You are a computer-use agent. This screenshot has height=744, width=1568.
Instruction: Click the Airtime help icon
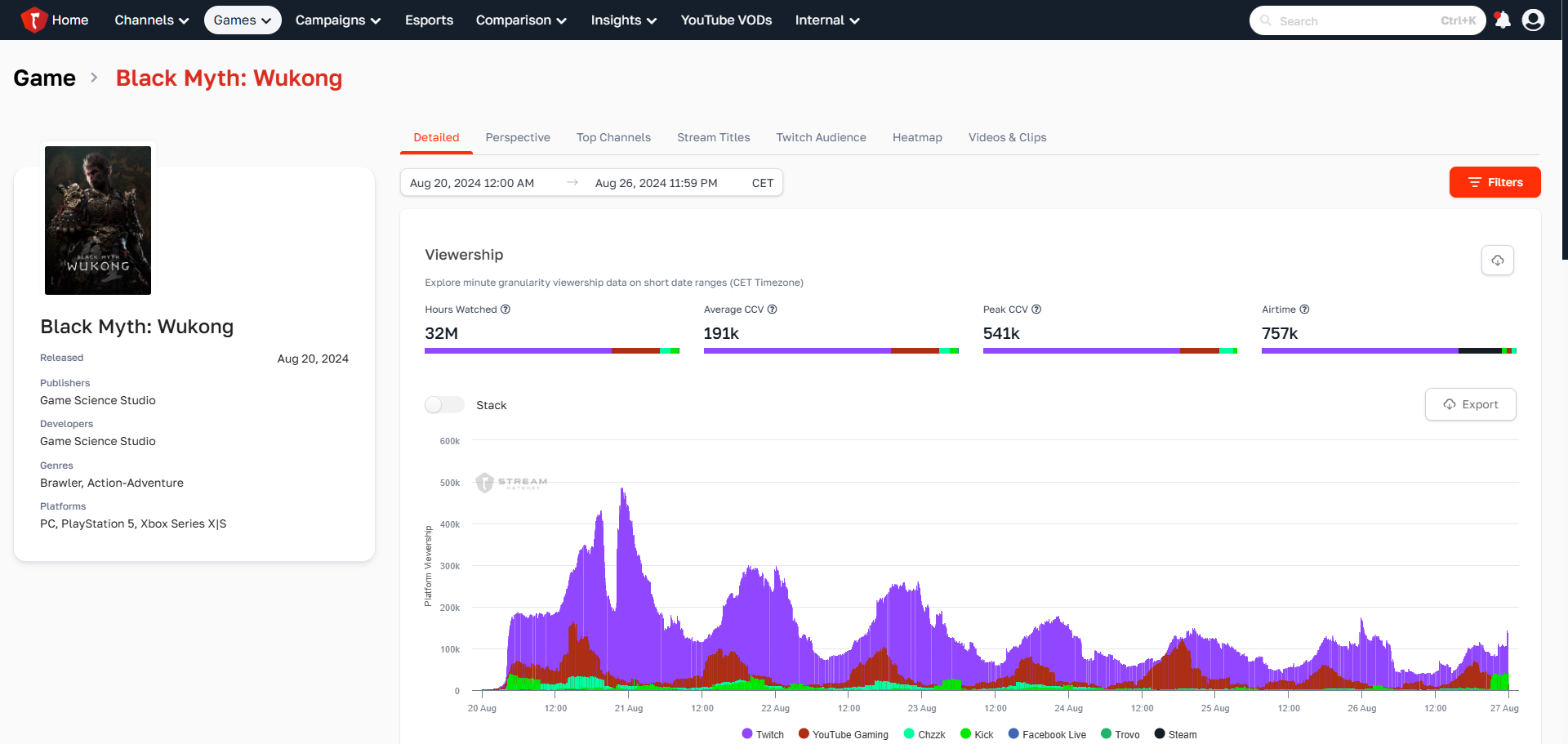pos(1304,310)
